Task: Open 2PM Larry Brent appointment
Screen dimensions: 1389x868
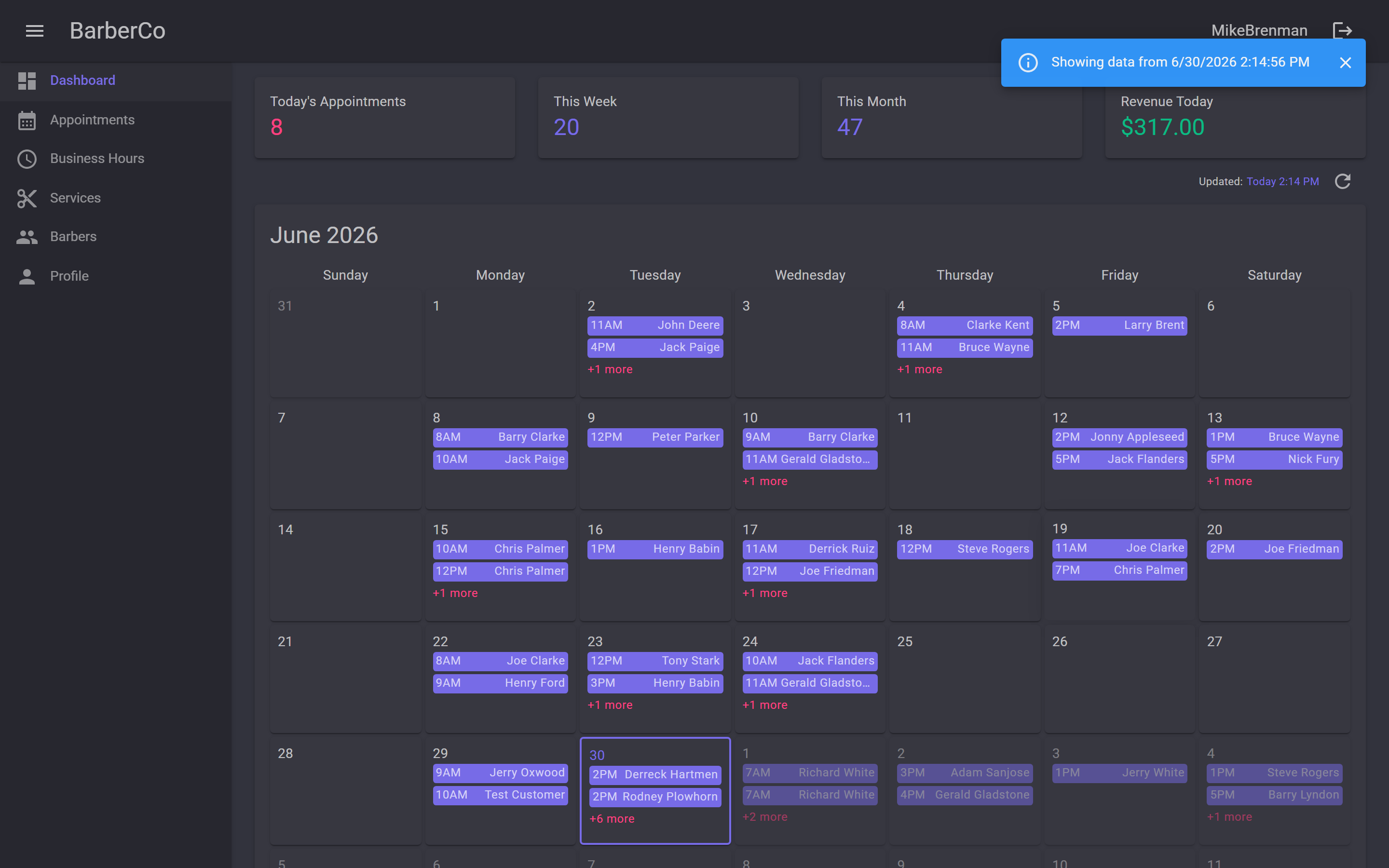Action: coord(1119,325)
